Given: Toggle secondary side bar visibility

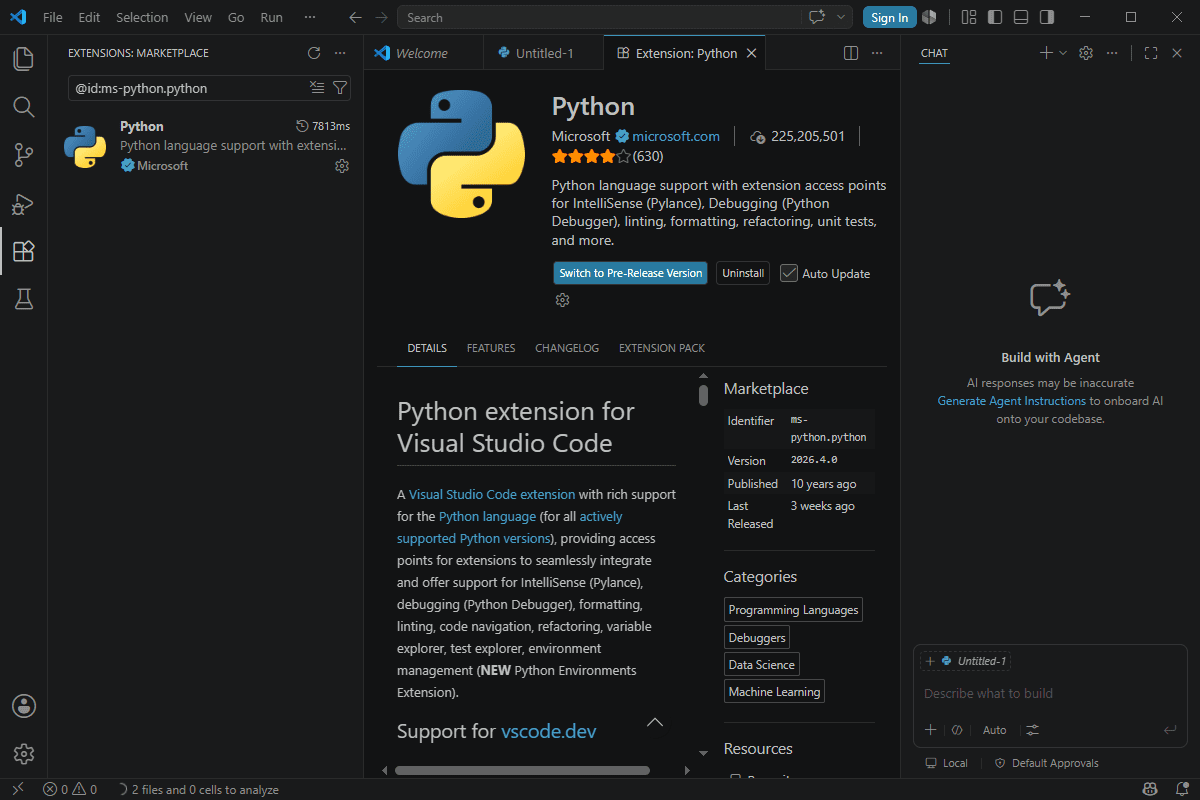Looking at the screenshot, I should coord(1046,17).
